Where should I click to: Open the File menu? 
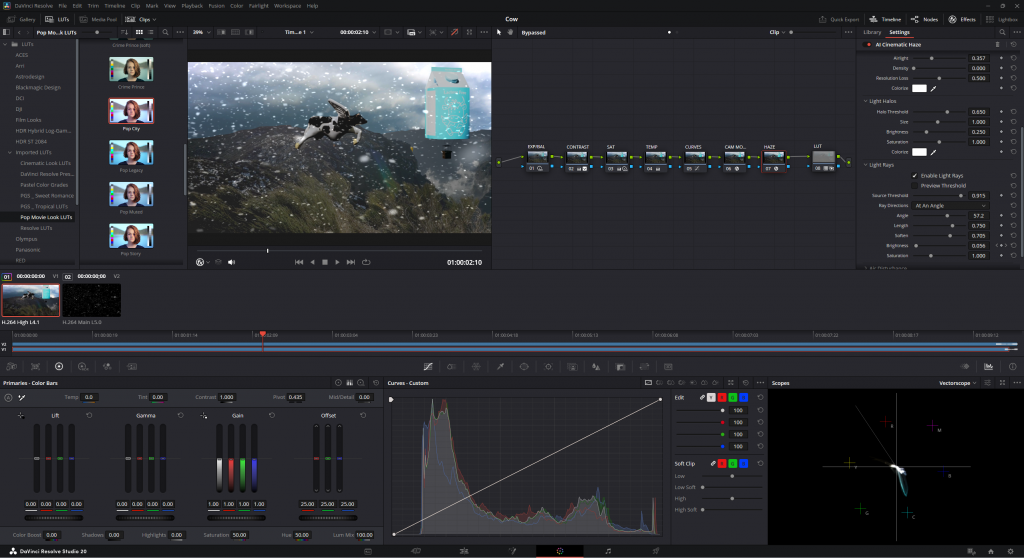[63, 6]
